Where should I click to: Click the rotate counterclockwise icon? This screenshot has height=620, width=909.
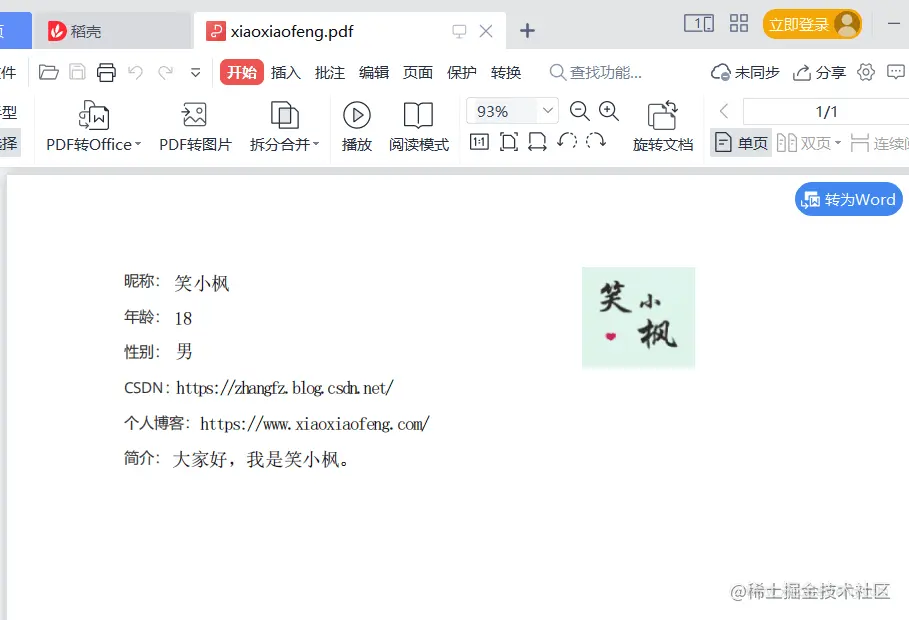point(567,141)
